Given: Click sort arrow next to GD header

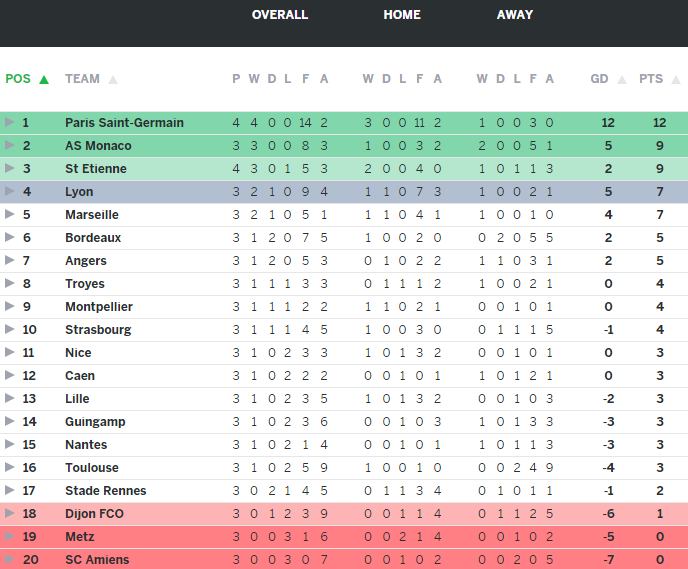Looking at the screenshot, I should (x=622, y=79).
